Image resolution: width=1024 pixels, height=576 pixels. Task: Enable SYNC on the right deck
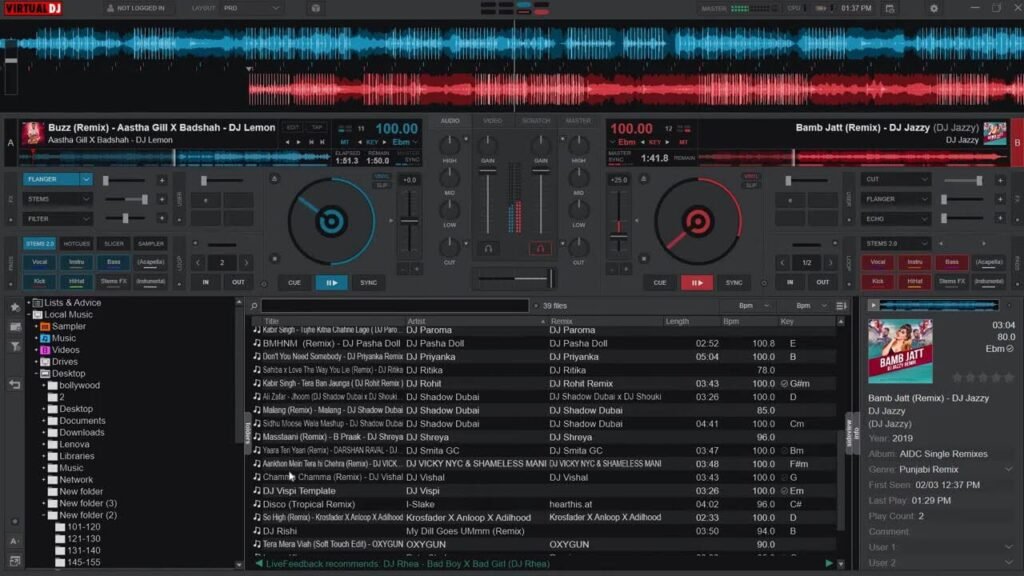tap(734, 283)
